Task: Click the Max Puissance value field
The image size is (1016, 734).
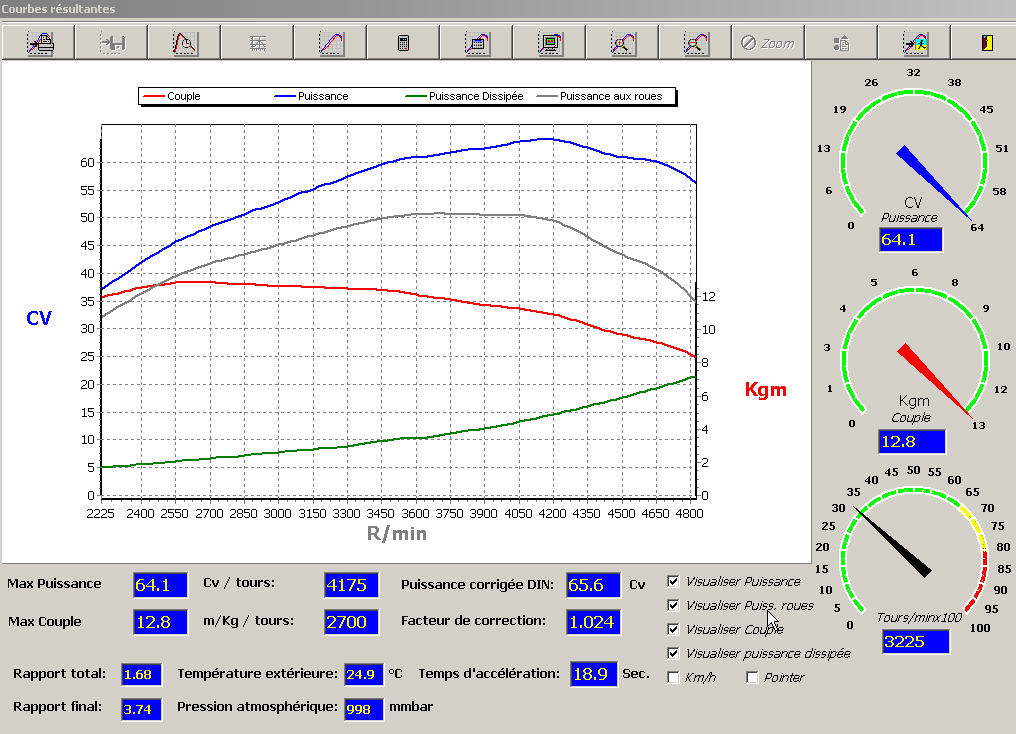Action: [x=159, y=584]
